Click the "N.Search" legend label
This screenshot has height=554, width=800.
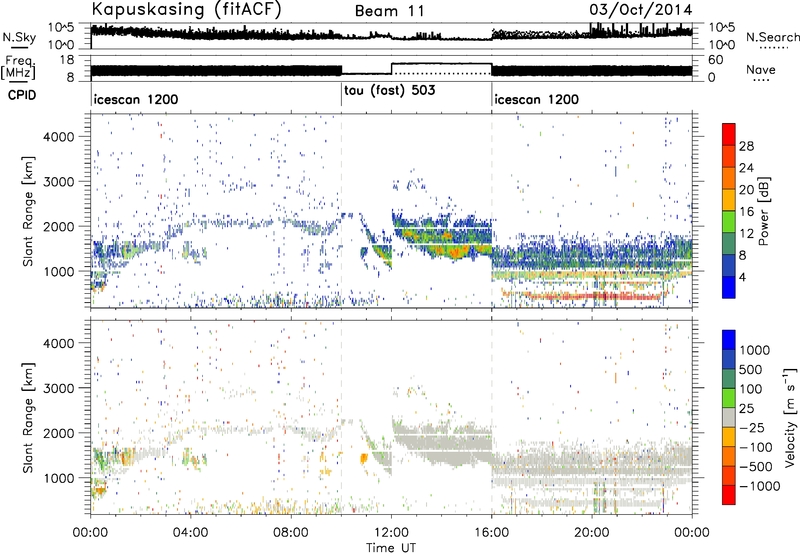[x=772, y=37]
